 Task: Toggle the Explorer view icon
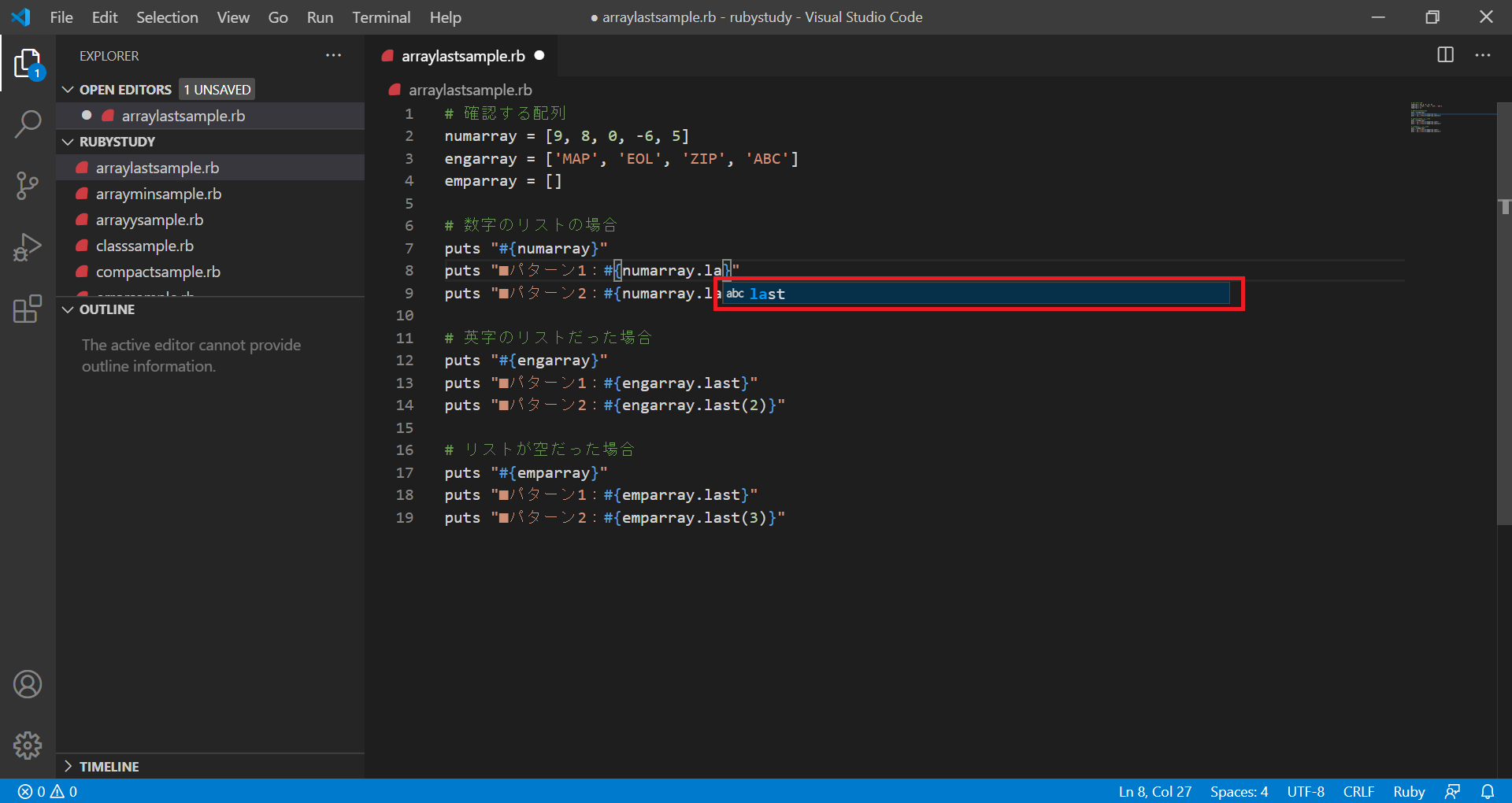[x=28, y=63]
